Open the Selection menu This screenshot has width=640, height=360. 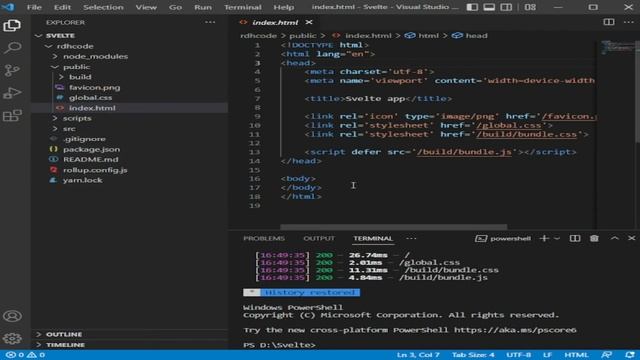pos(103,7)
